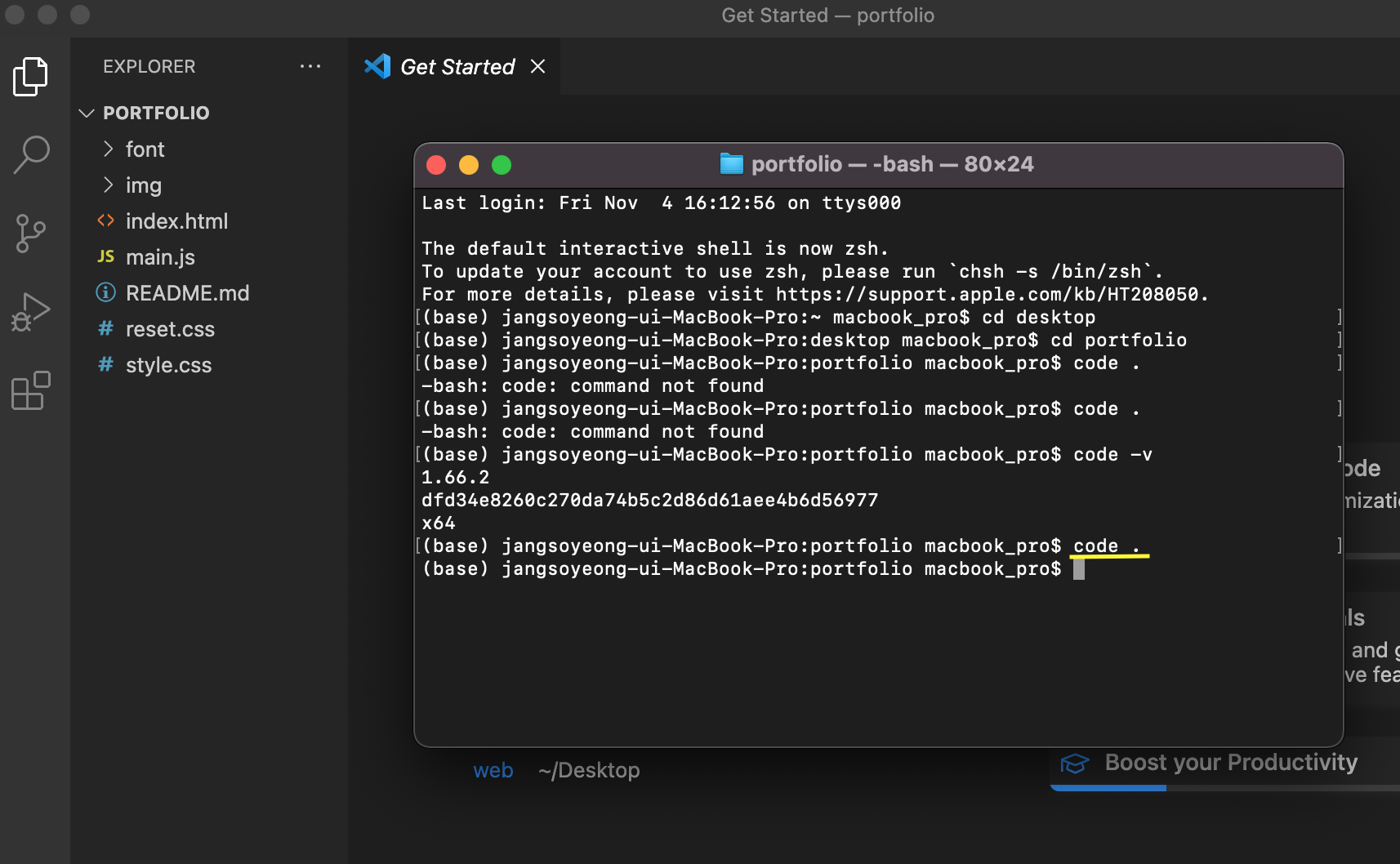1400x864 pixels.
Task: Click the 'cd portfolio' command line
Action: [x=1118, y=340]
